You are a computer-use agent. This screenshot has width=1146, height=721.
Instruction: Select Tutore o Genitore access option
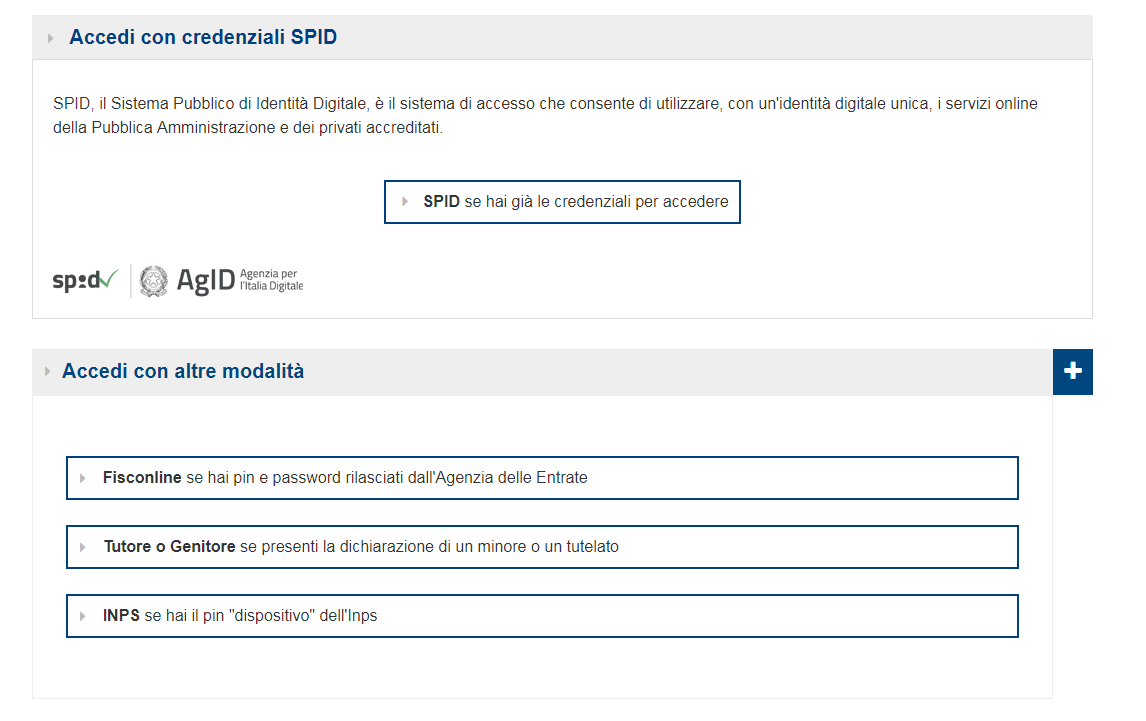point(542,547)
